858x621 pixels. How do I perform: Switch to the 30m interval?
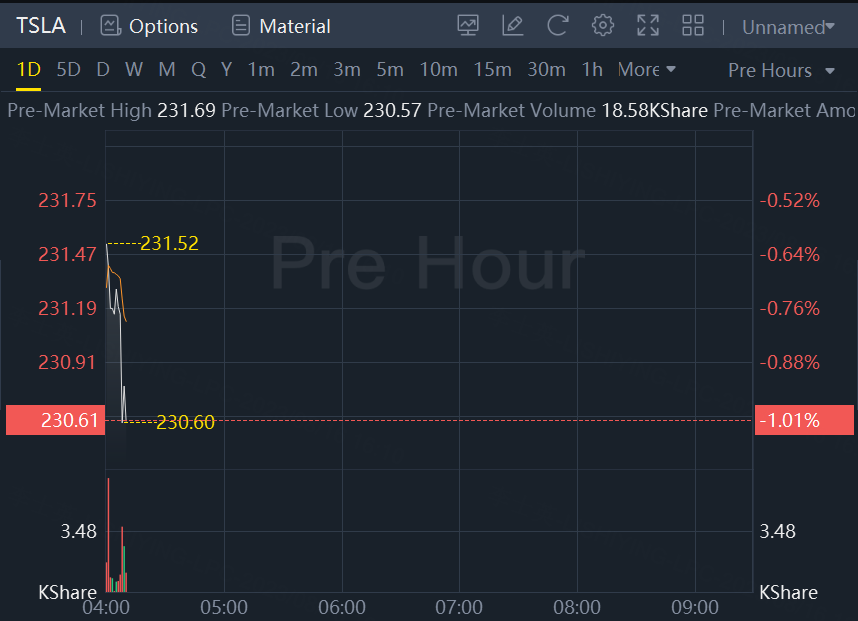[x=546, y=70]
